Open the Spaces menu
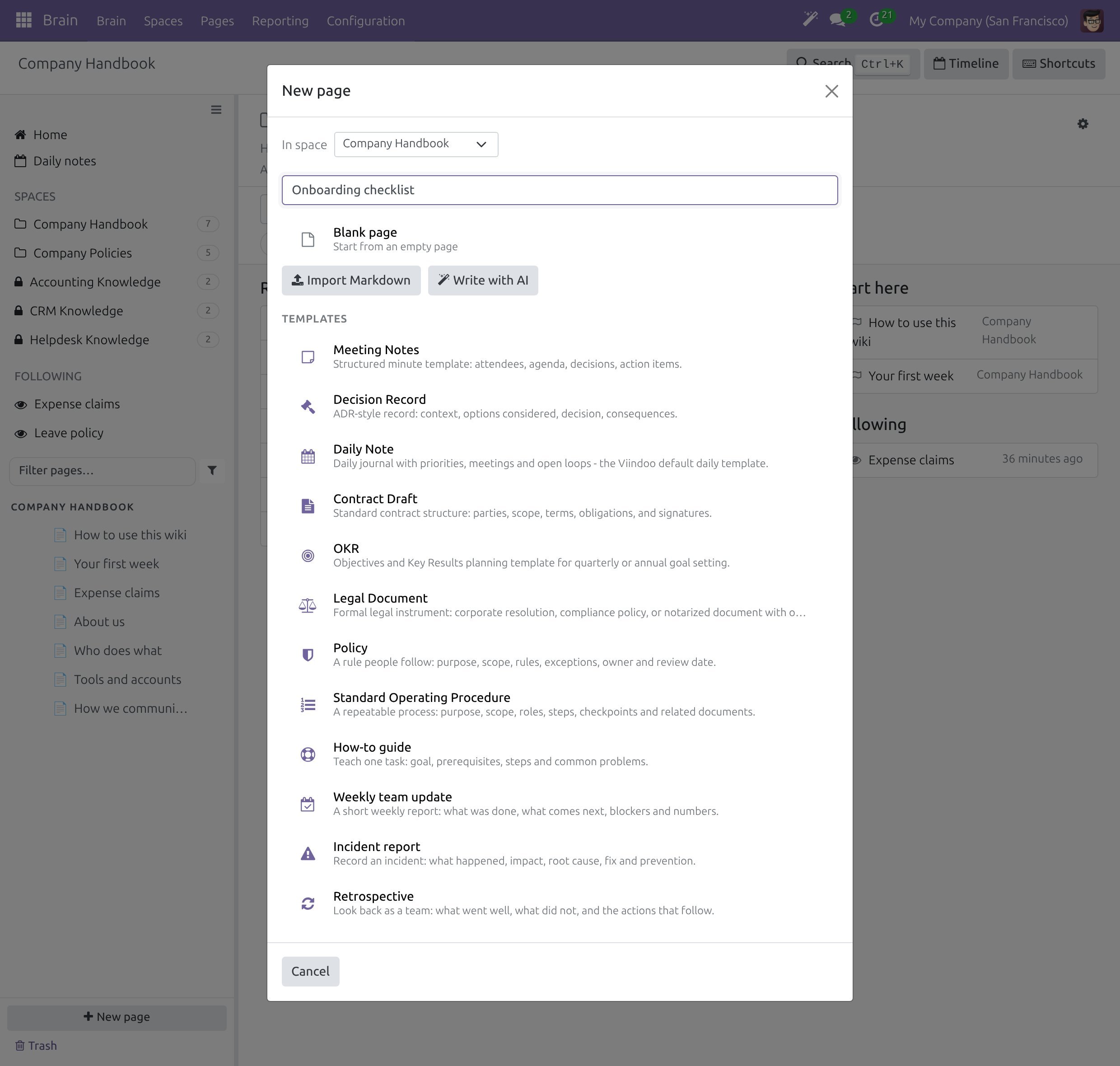 (x=163, y=21)
